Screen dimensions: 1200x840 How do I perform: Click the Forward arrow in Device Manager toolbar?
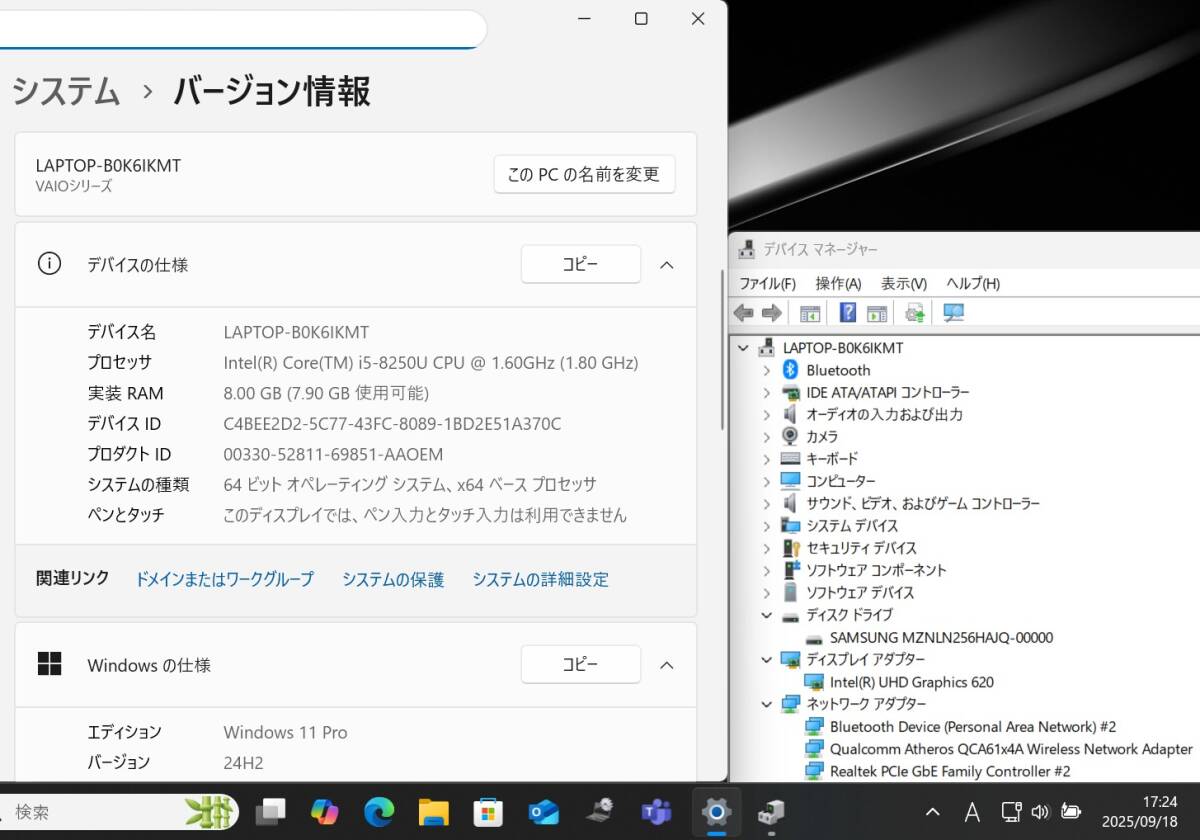(771, 313)
